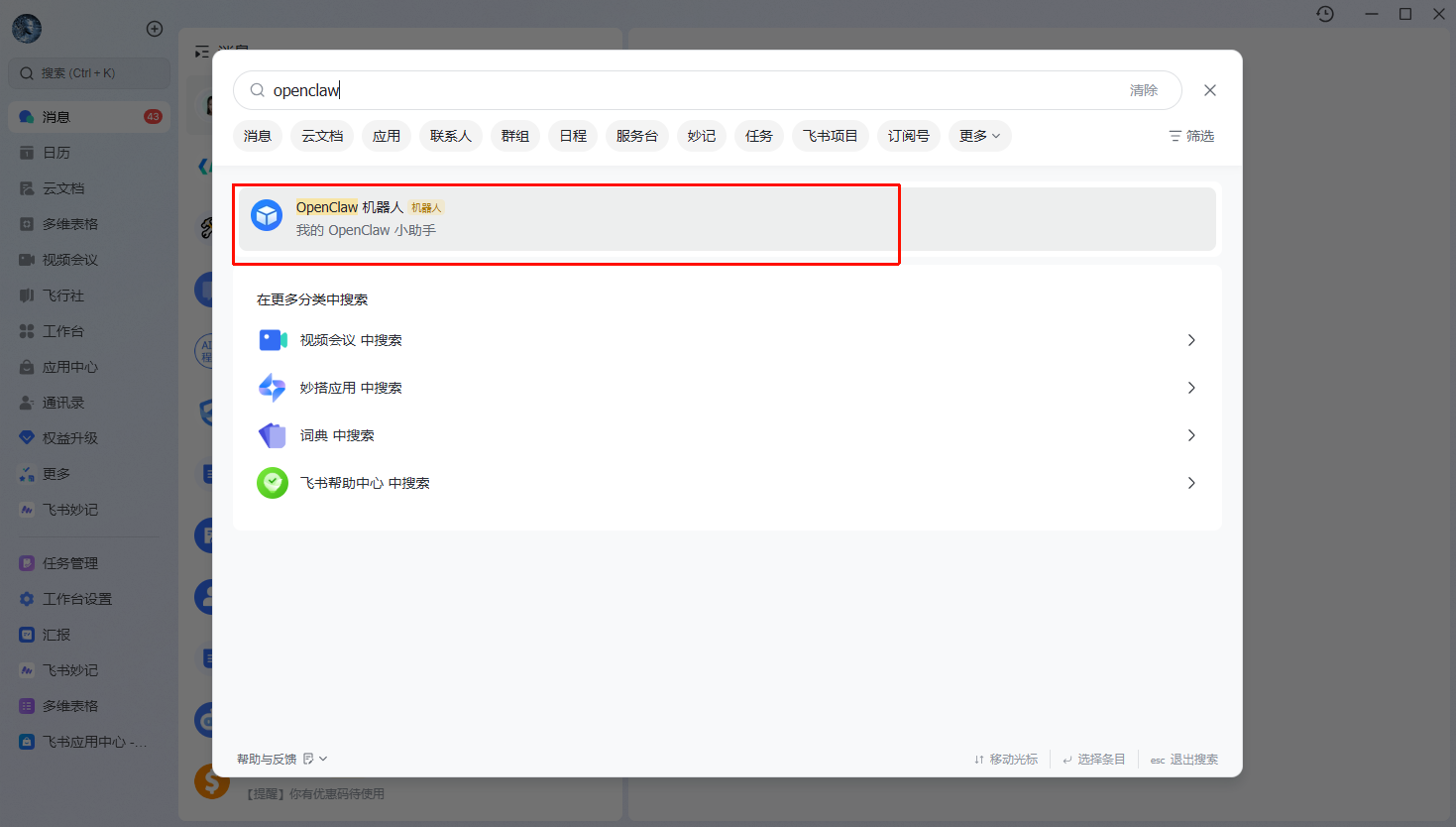Close the search dialog with X
The width and height of the screenshot is (1456, 827).
[x=1209, y=90]
